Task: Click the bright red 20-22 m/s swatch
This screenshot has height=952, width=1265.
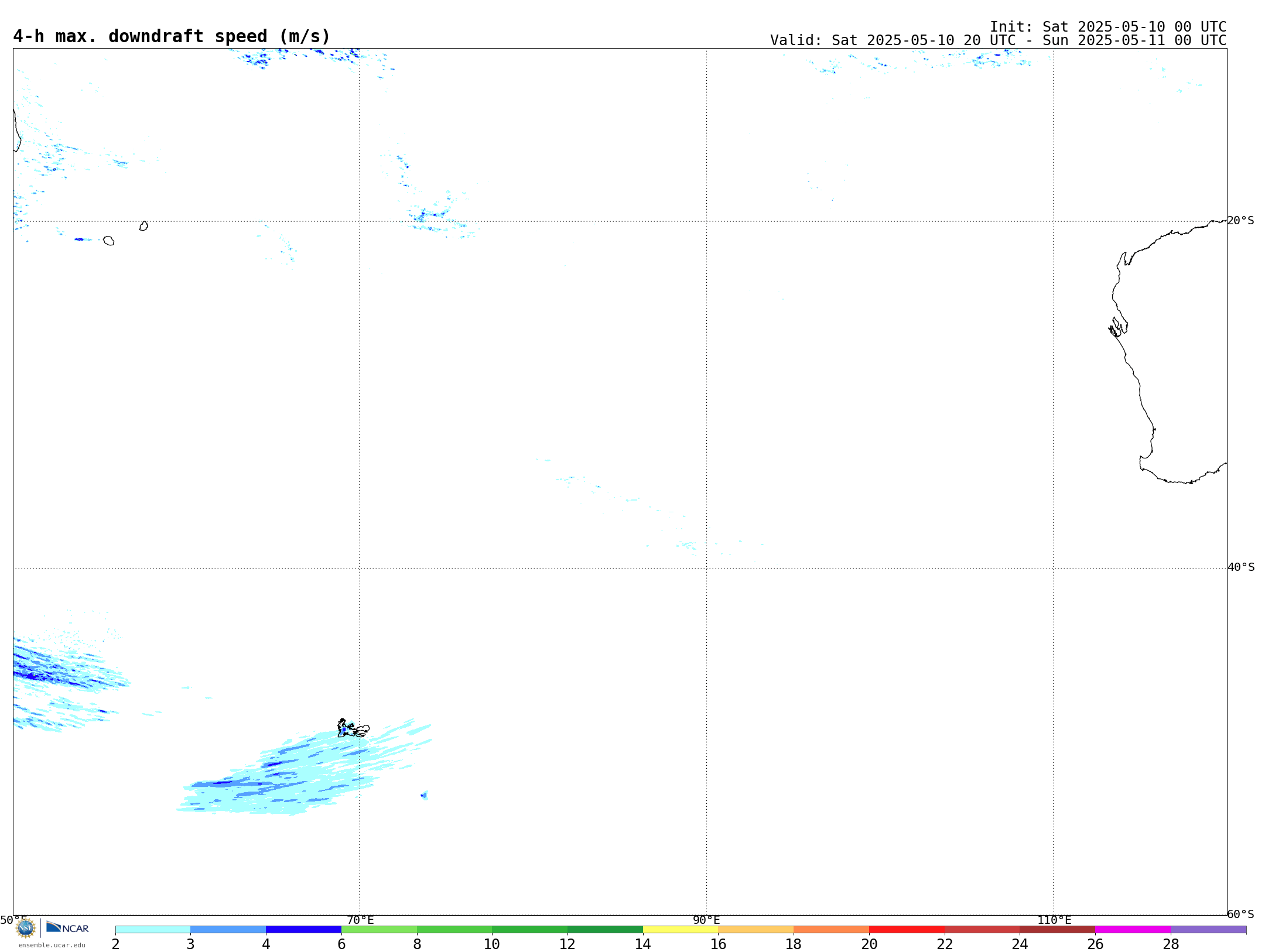Action: [907, 929]
